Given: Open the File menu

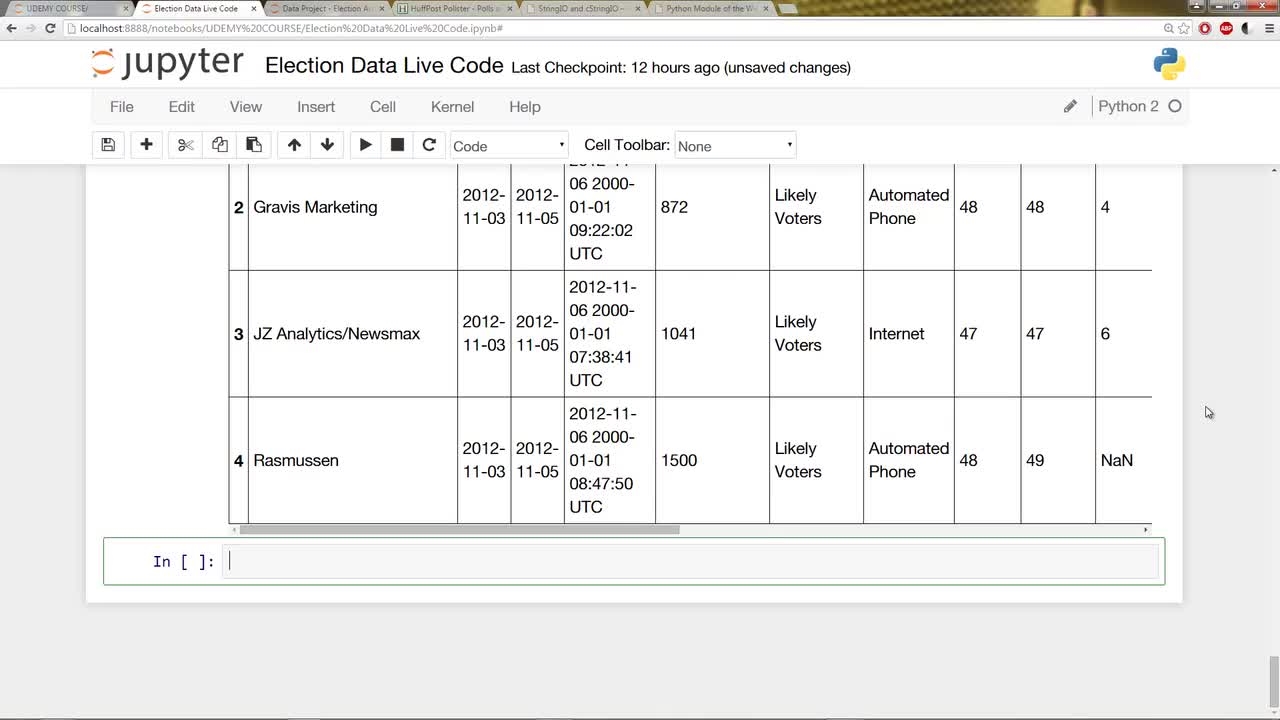Looking at the screenshot, I should coord(122,107).
